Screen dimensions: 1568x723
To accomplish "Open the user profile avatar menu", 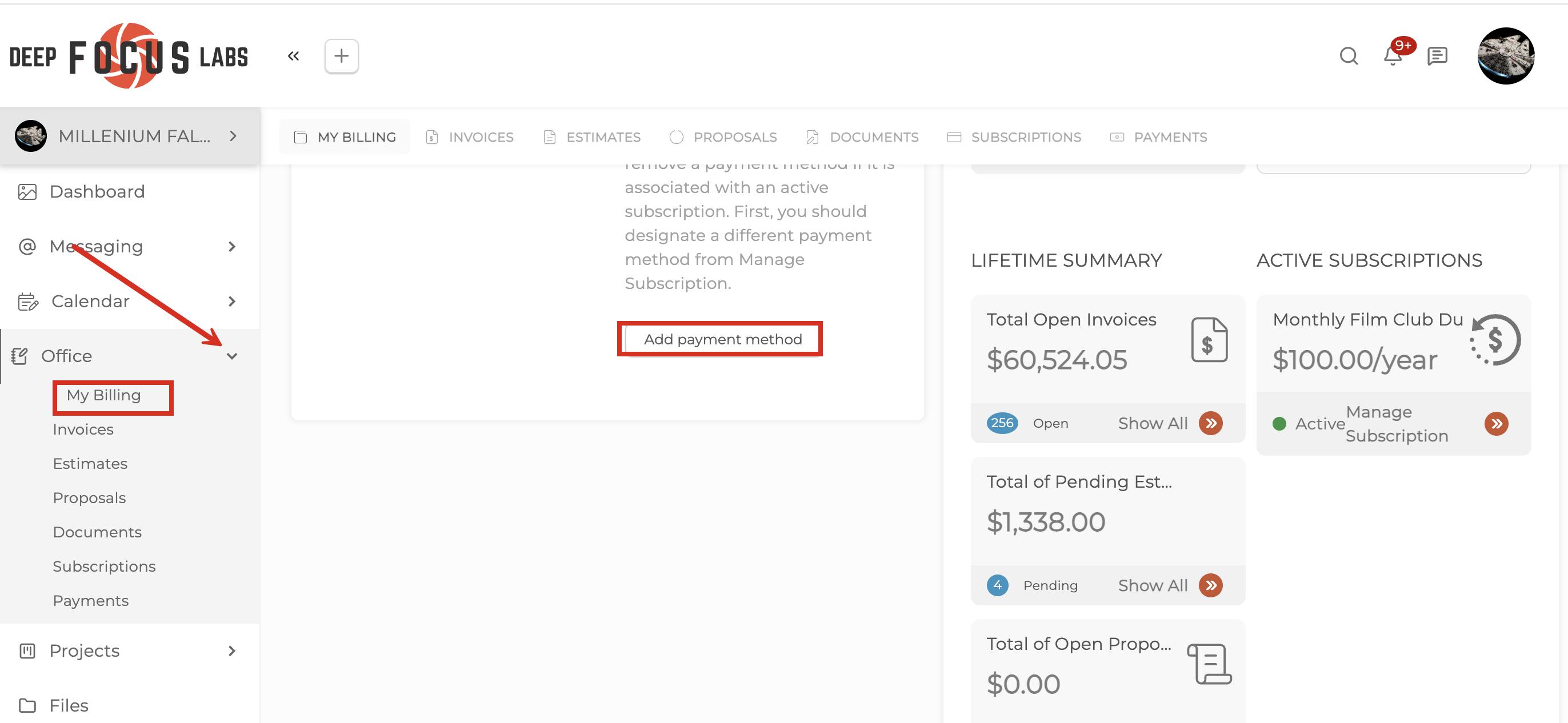I will 1506,56.
